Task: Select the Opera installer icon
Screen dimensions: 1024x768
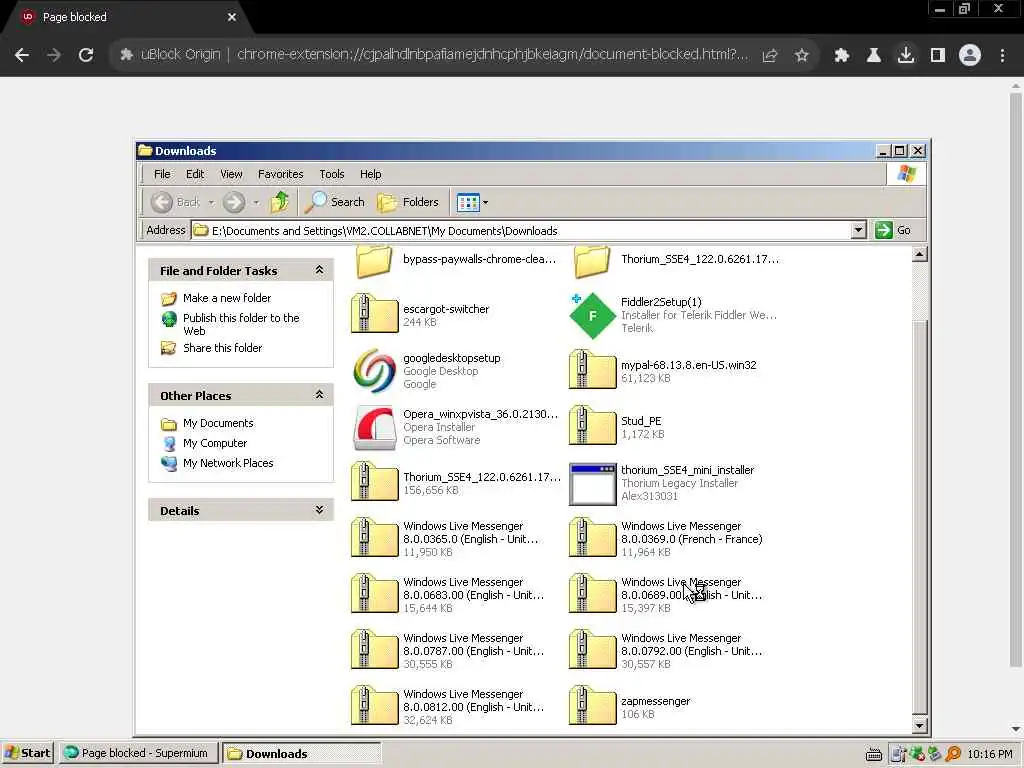Action: (374, 428)
